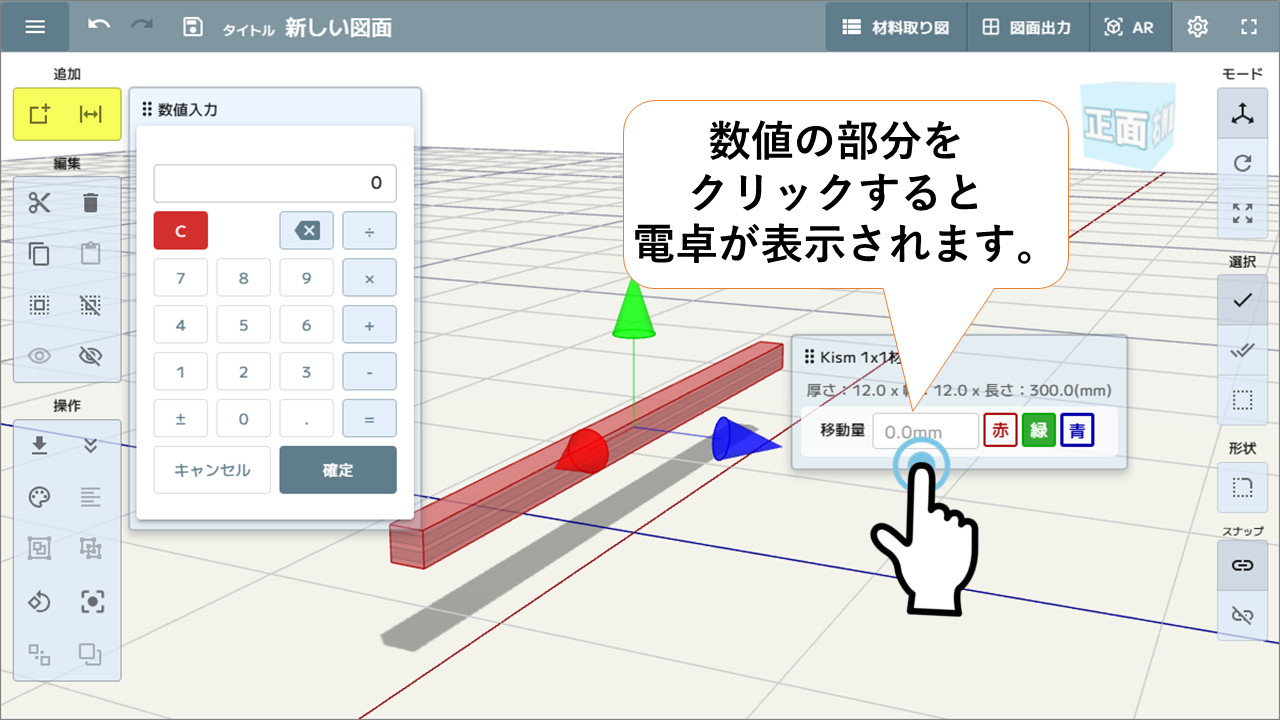
Task: Click the plus-minus ± key
Action: click(x=181, y=419)
